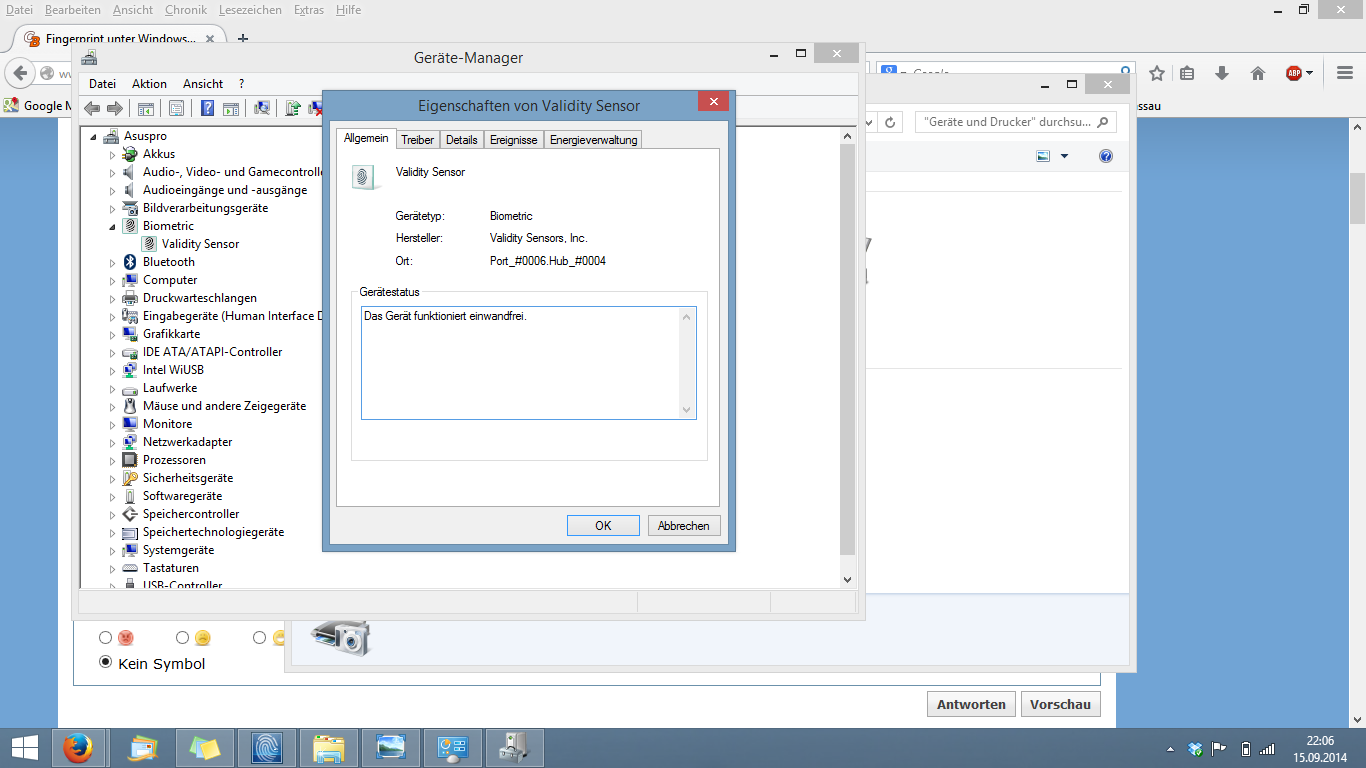Open the Dropbox icon in system tray

click(1195, 749)
